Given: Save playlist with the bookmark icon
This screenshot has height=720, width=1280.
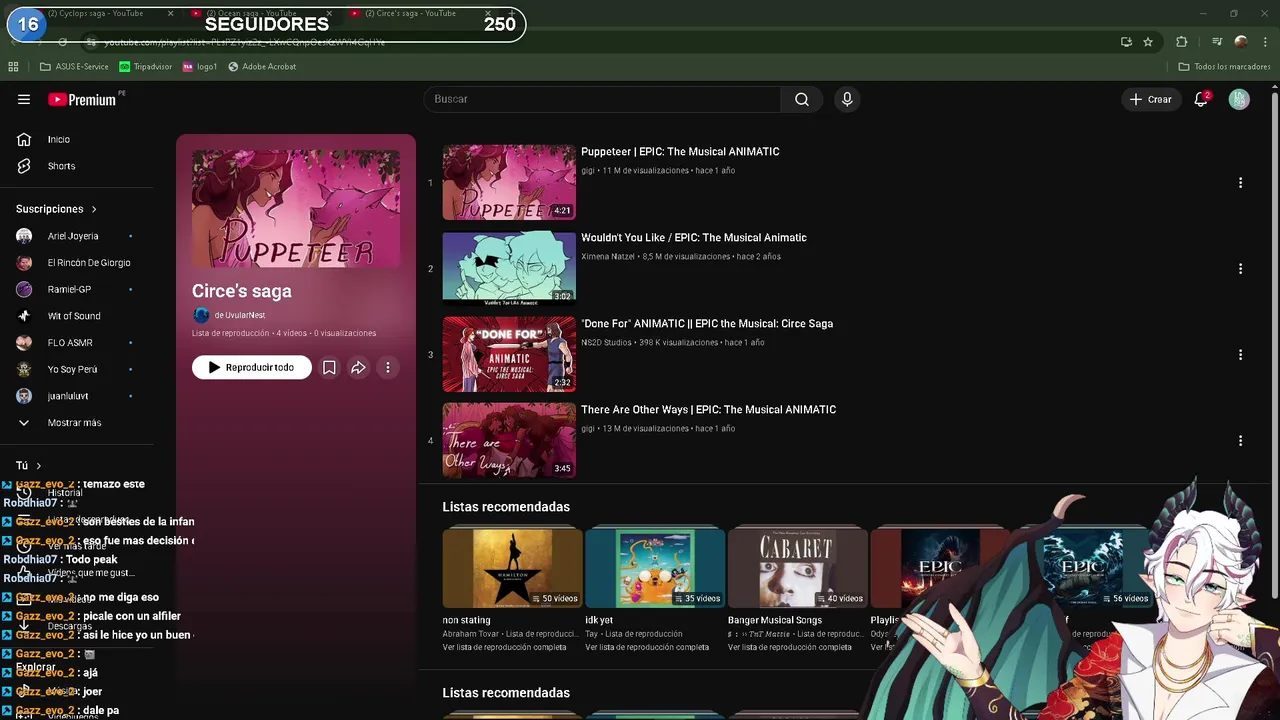Looking at the screenshot, I should (329, 367).
